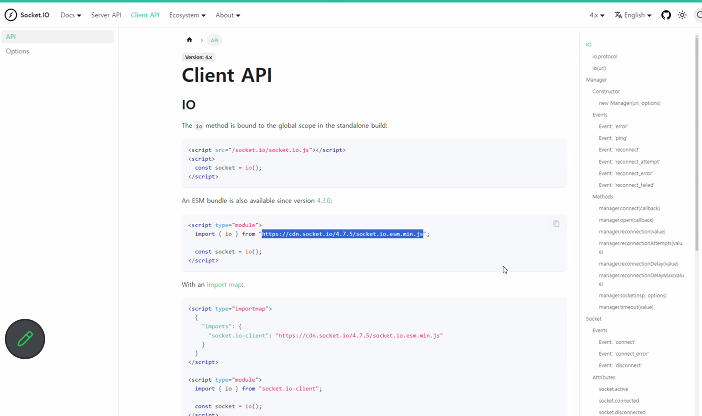Jump to Manager in the contents
702x416 pixels.
pyautogui.click(x=596, y=80)
